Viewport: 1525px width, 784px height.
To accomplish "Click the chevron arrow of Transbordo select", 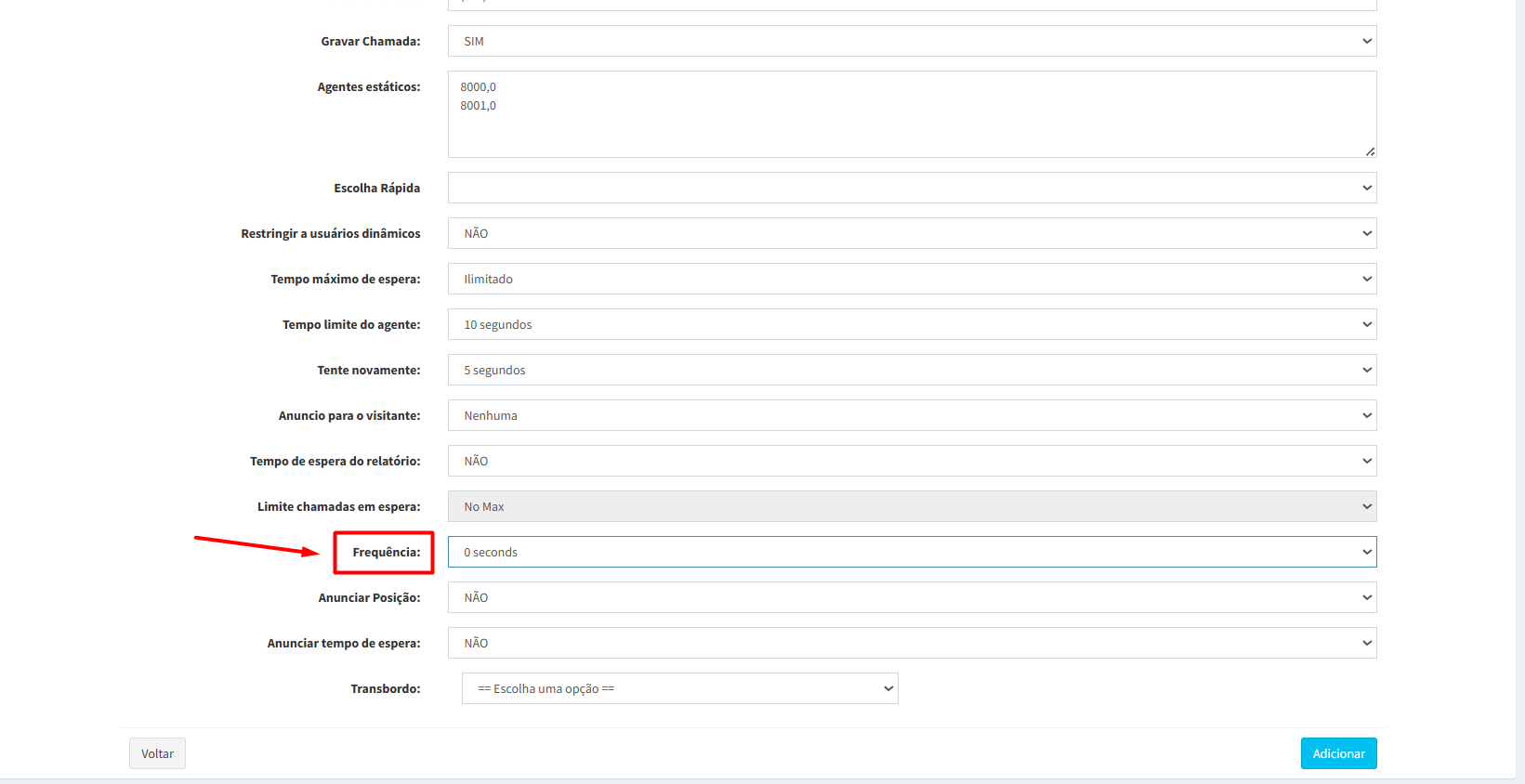I will [x=888, y=688].
